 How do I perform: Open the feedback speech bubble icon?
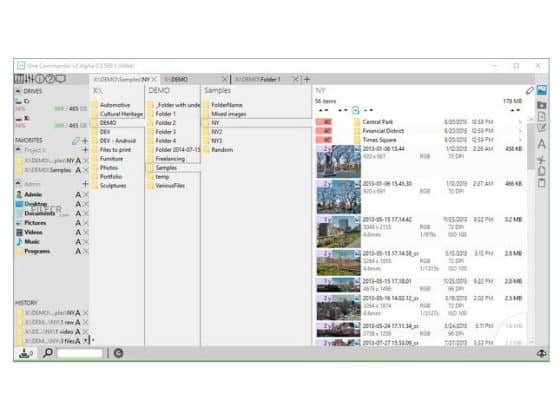pyautogui.click(x=61, y=79)
